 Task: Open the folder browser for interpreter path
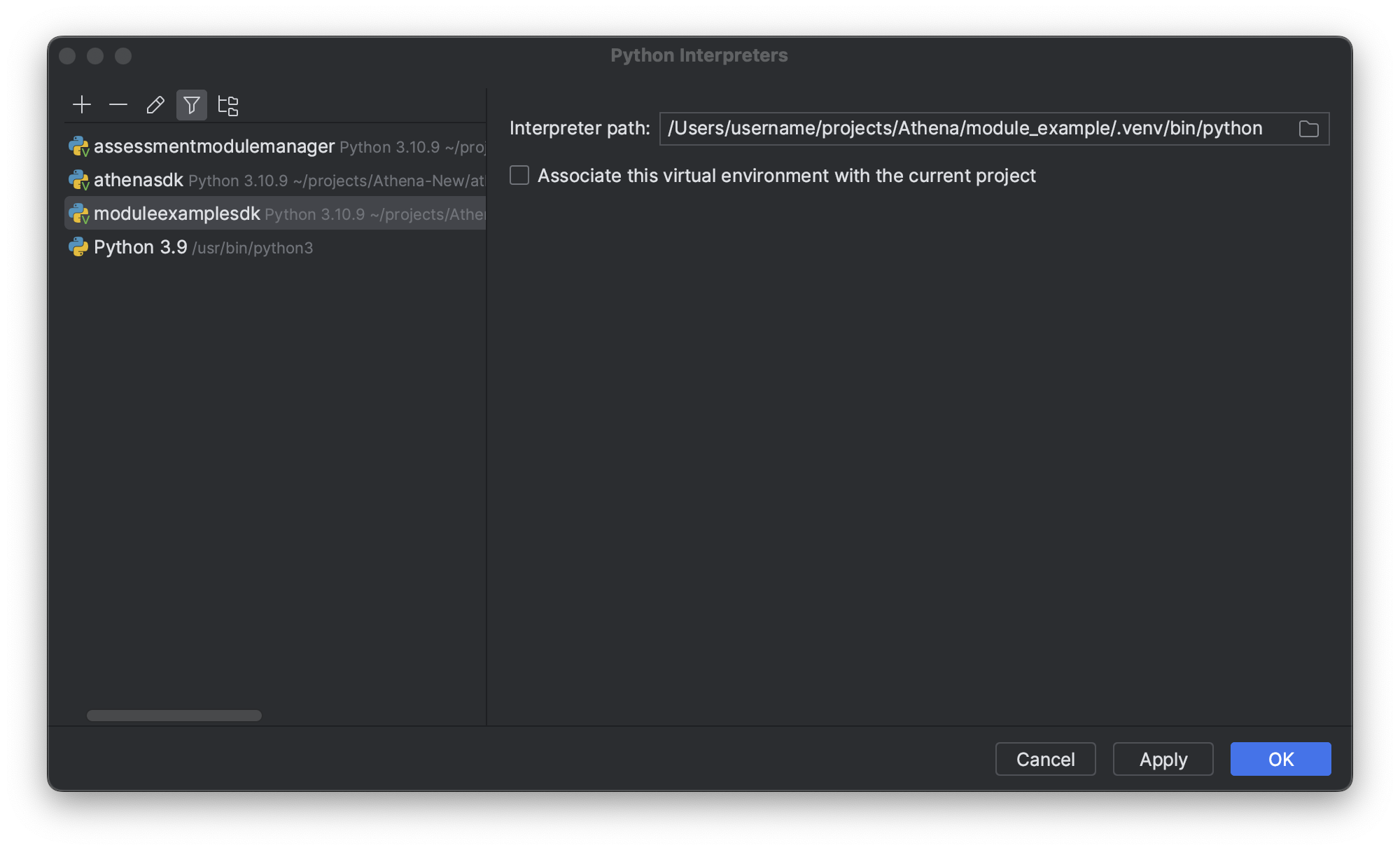pyautogui.click(x=1308, y=128)
